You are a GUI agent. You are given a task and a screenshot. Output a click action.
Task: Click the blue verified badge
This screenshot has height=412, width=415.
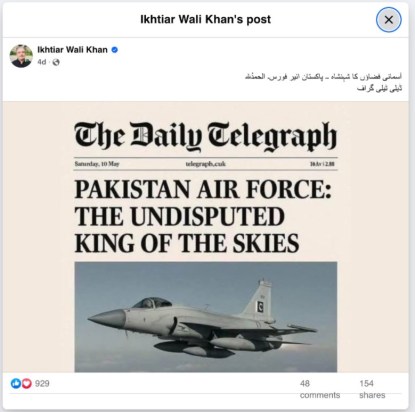[114, 50]
